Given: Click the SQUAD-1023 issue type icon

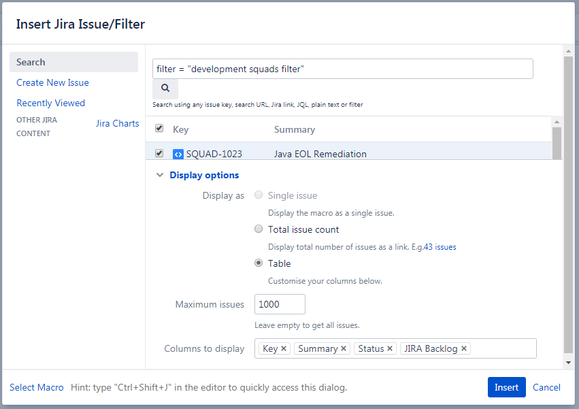Looking at the screenshot, I should (x=178, y=154).
